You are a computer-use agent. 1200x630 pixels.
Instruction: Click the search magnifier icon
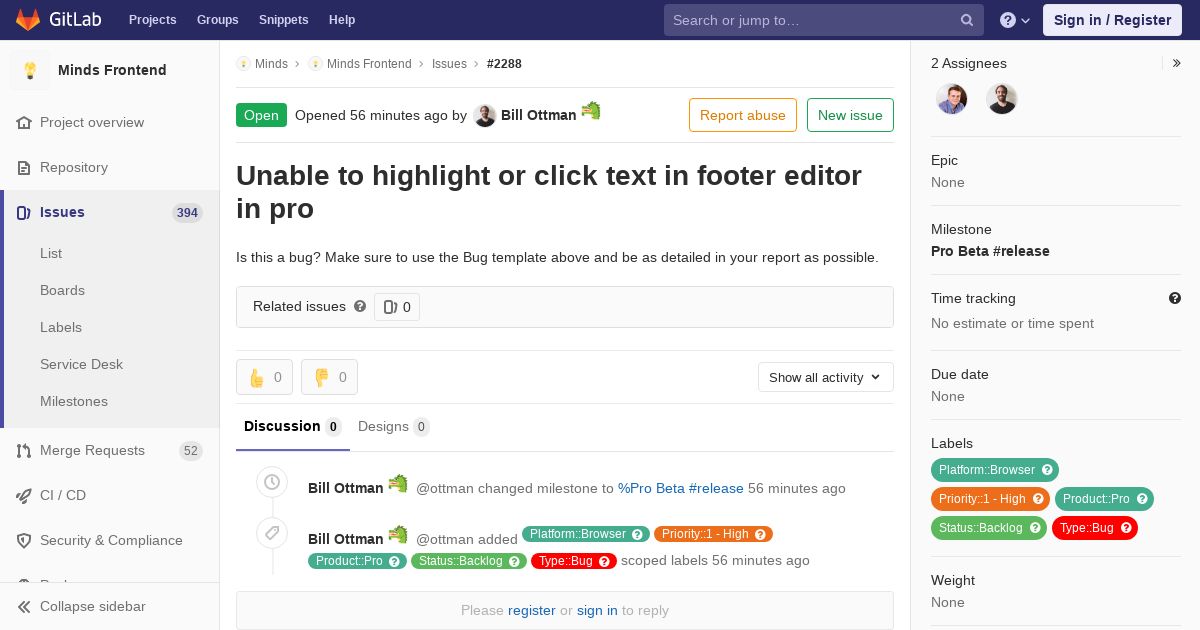tap(967, 20)
